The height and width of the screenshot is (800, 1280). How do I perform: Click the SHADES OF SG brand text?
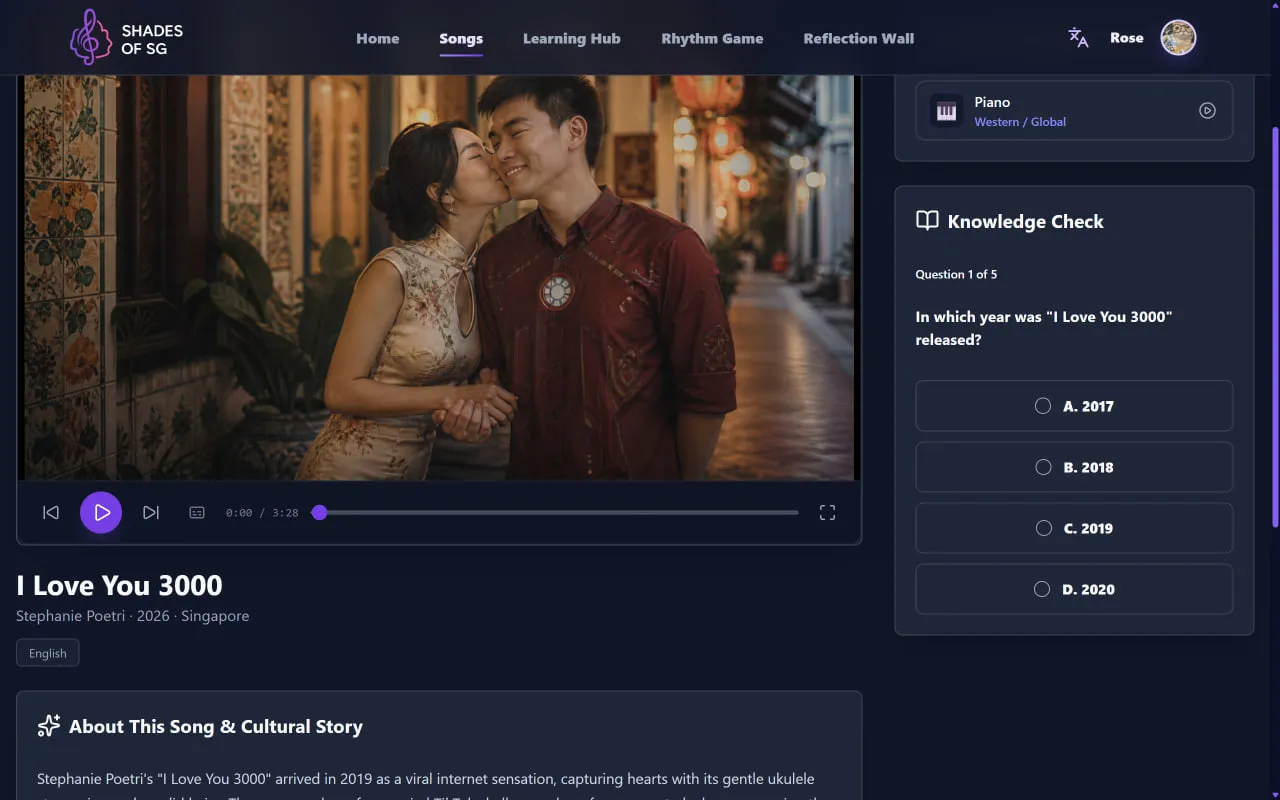[152, 39]
